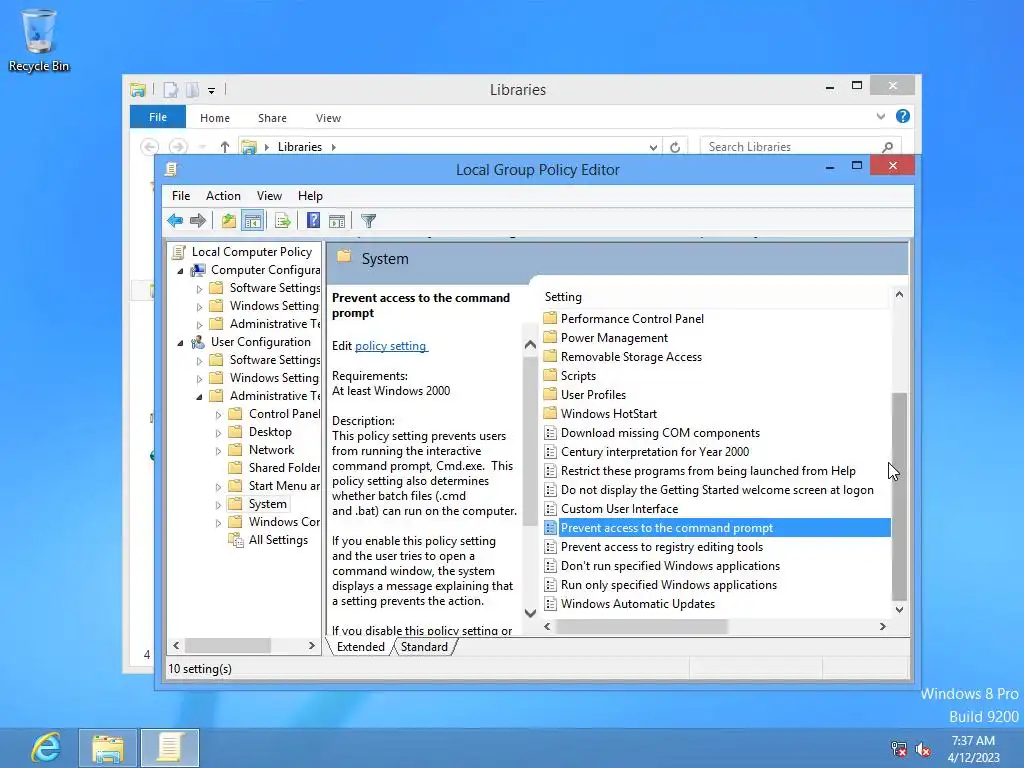Screen dimensions: 1024x768
Task: Click the Libraries window help icon
Action: [903, 116]
